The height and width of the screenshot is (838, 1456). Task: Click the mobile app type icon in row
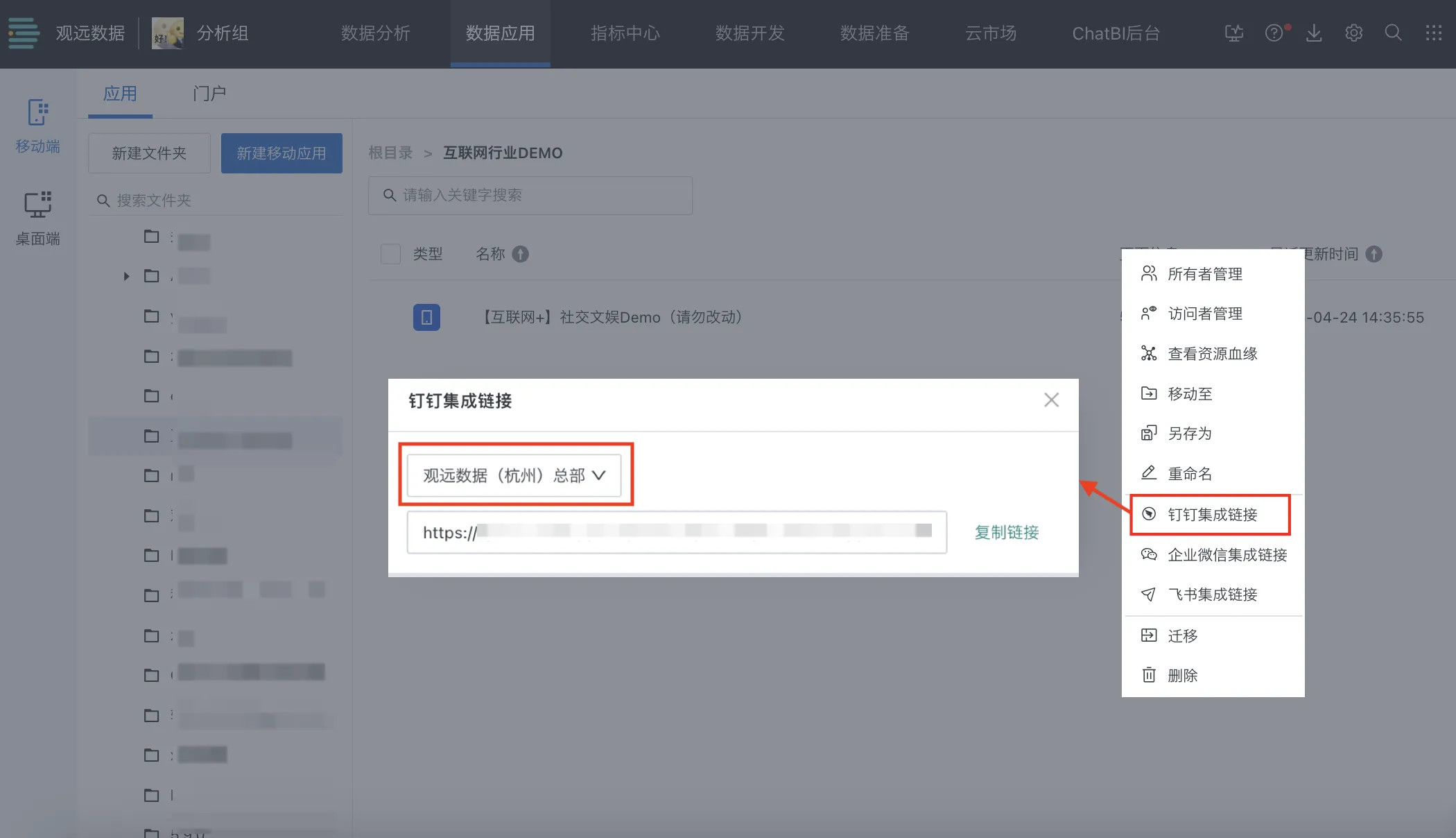click(426, 317)
